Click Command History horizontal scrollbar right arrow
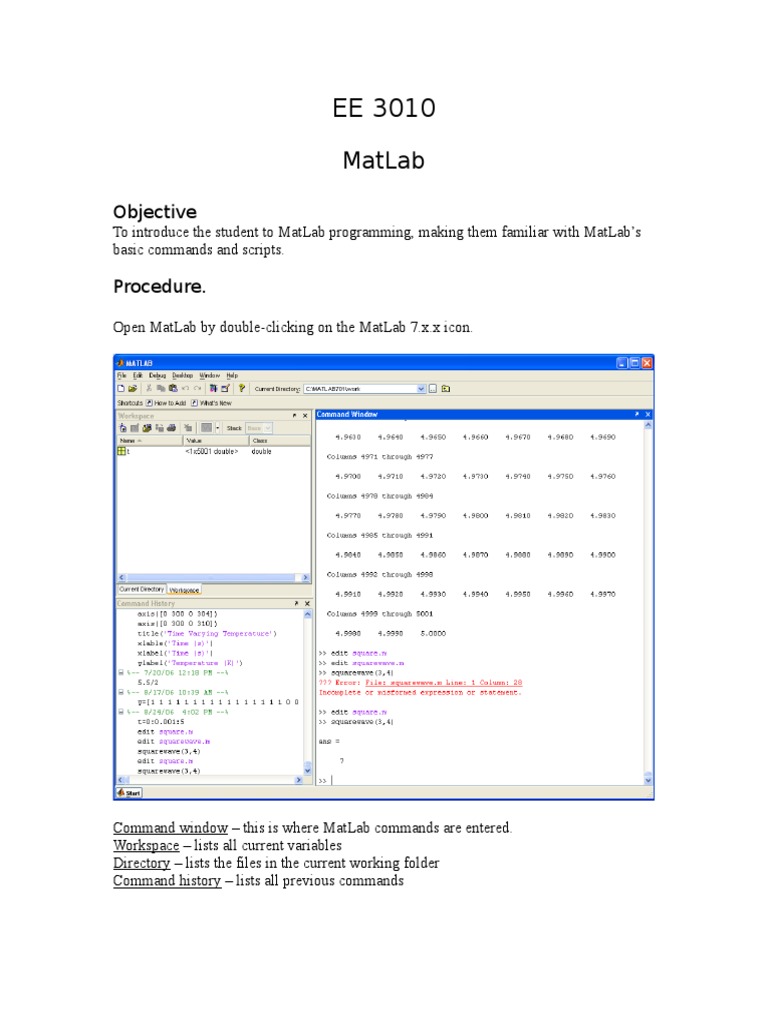 click(x=298, y=780)
